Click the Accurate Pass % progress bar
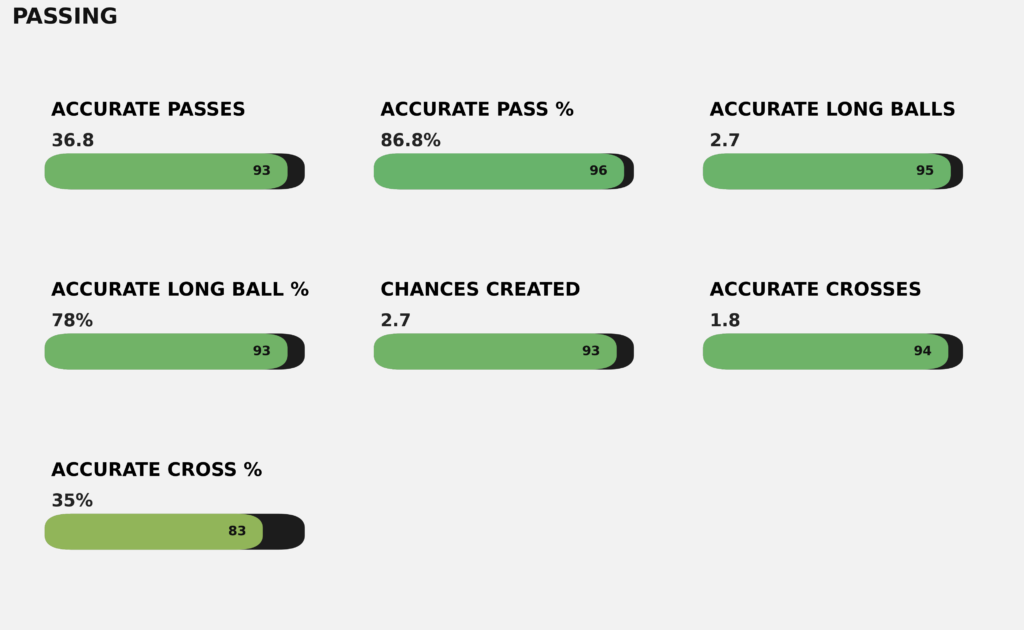Screen dimensions: 1024x630 pos(503,171)
